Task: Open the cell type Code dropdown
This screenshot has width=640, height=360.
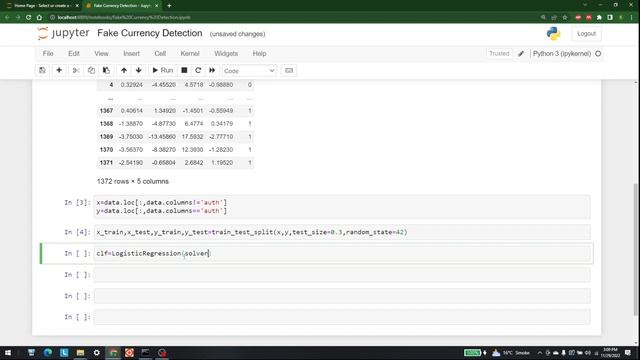Action: pos(249,71)
